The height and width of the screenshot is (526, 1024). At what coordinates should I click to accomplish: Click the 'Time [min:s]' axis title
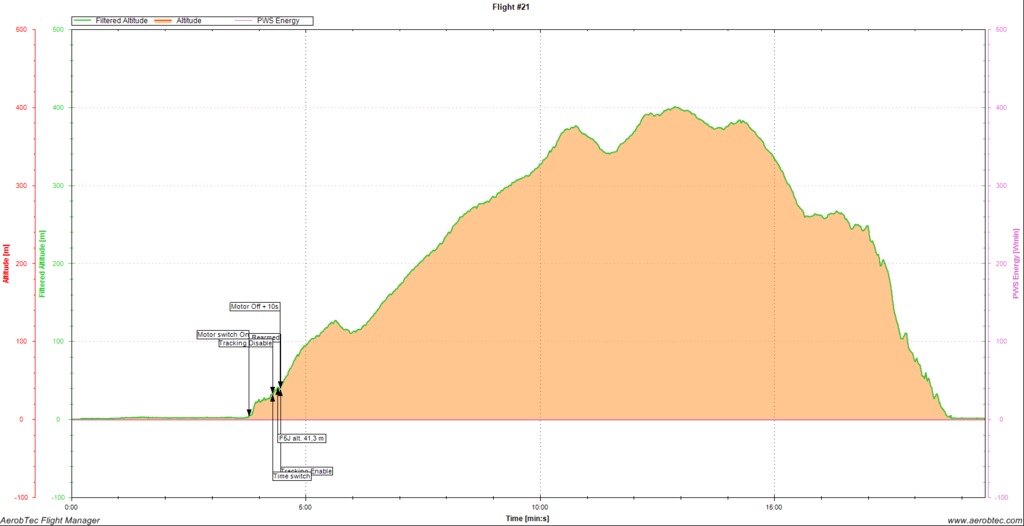pos(526,519)
